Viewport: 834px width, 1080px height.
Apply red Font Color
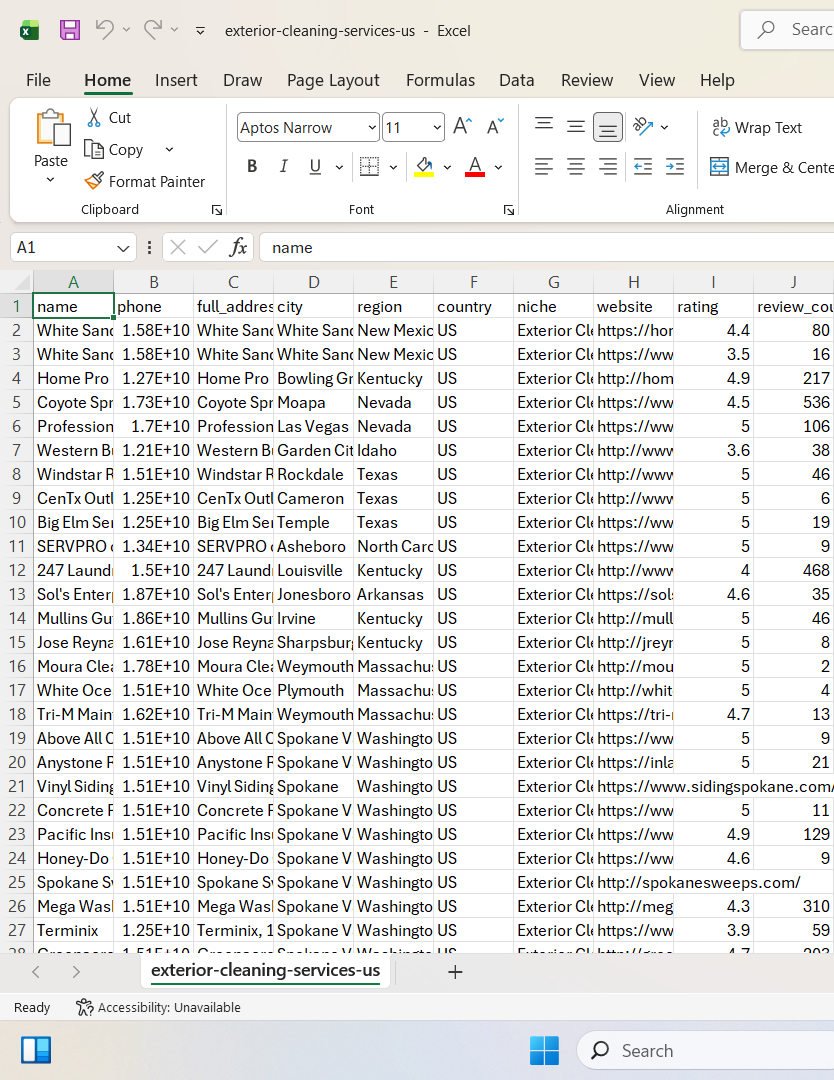coord(475,167)
